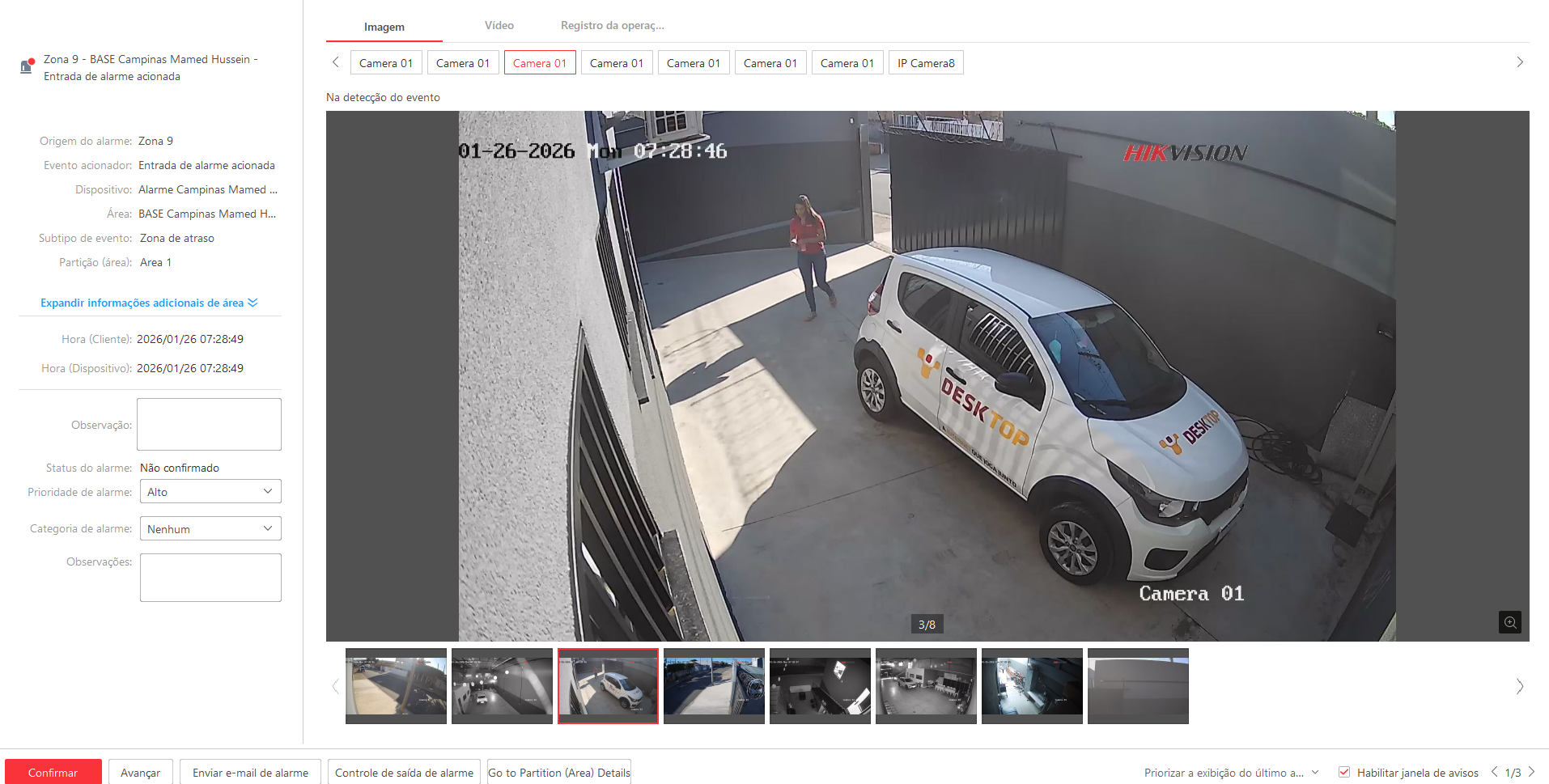1549x784 pixels.
Task: Go to previous thumbnails with left arrow
Action: tap(336, 686)
